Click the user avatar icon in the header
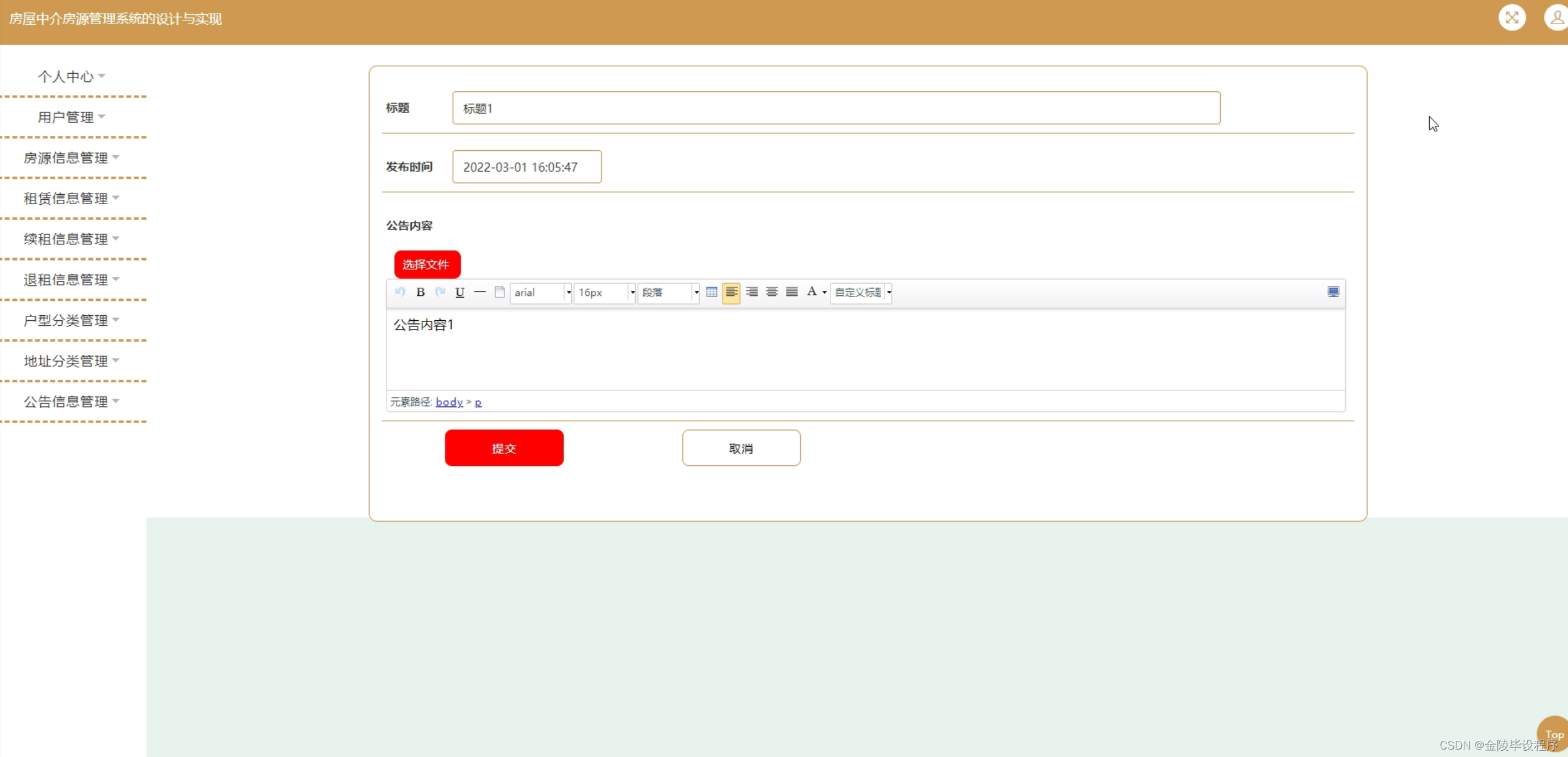This screenshot has height=757, width=1568. pyautogui.click(x=1556, y=17)
